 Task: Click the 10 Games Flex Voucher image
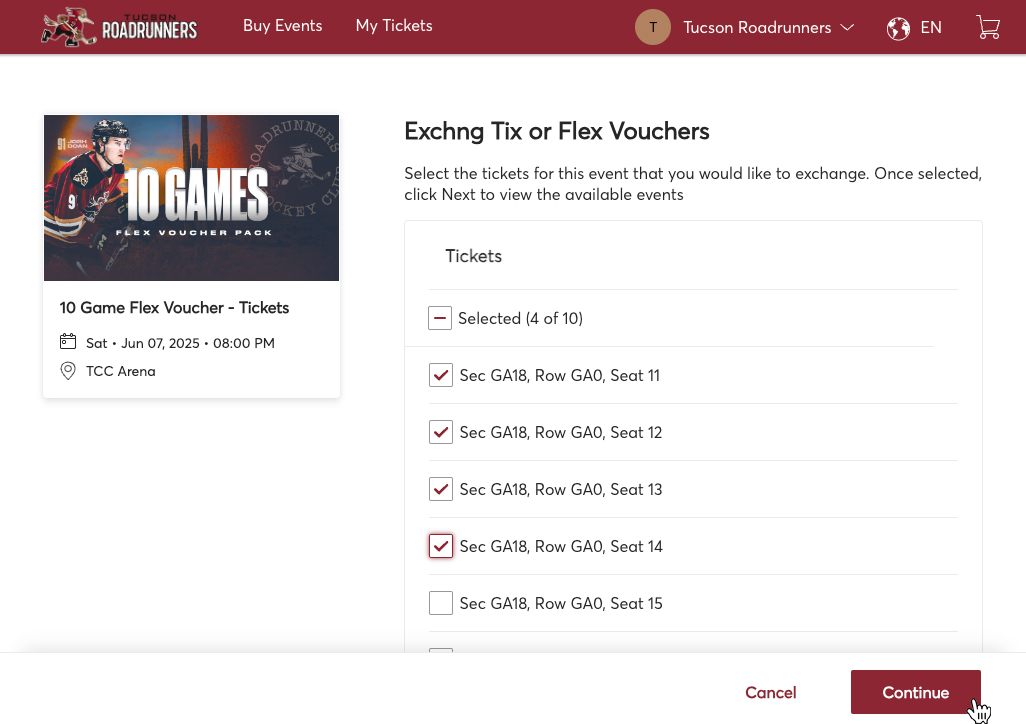[x=191, y=198]
